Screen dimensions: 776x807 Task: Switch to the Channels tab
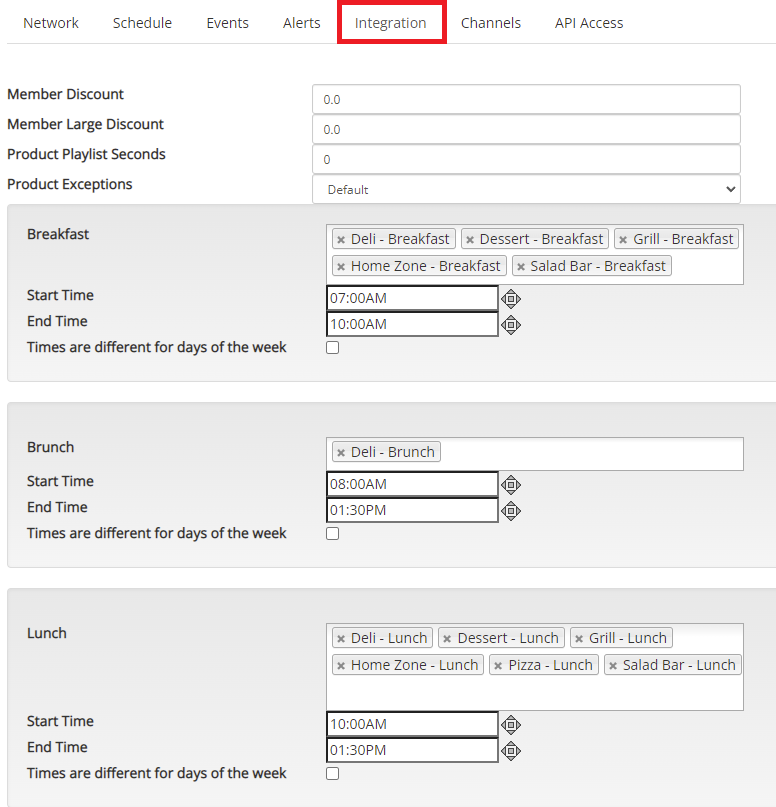490,23
